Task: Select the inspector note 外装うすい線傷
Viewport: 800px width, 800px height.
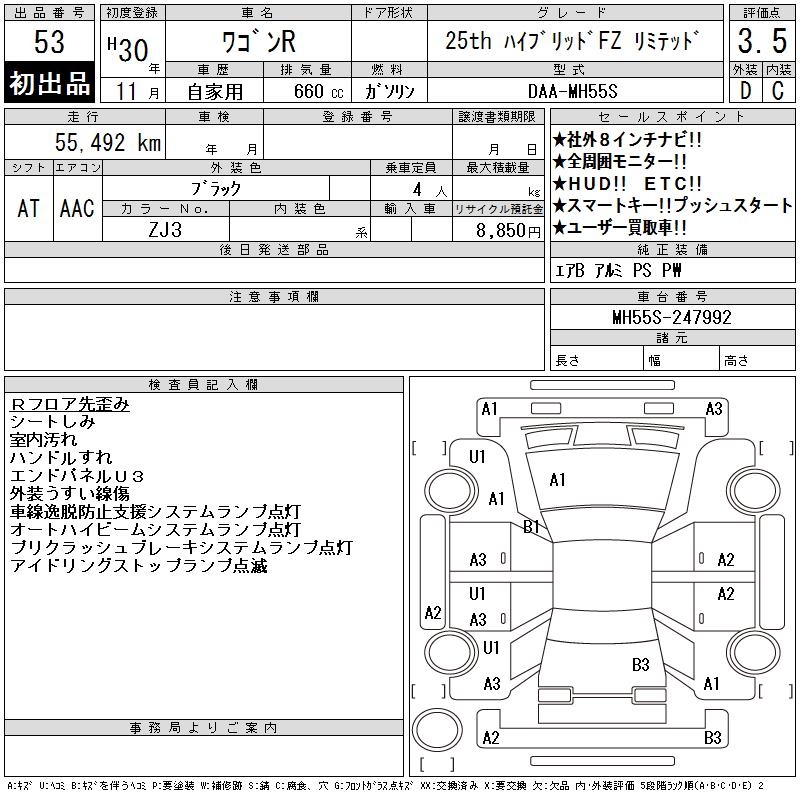Action: tap(69, 493)
